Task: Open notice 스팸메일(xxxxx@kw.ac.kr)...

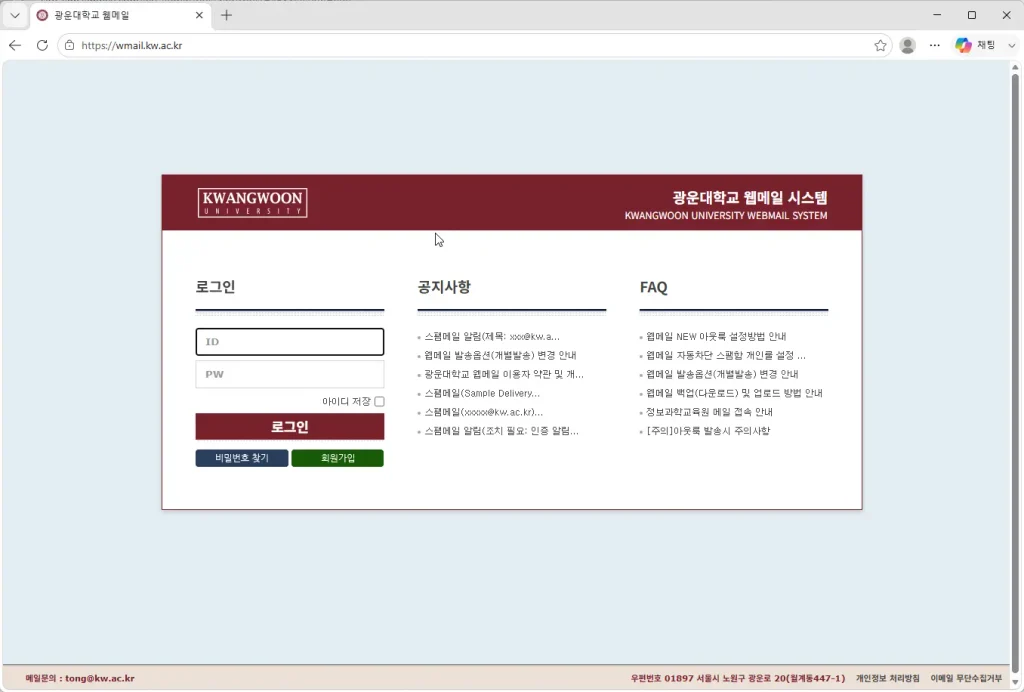Action: [483, 412]
